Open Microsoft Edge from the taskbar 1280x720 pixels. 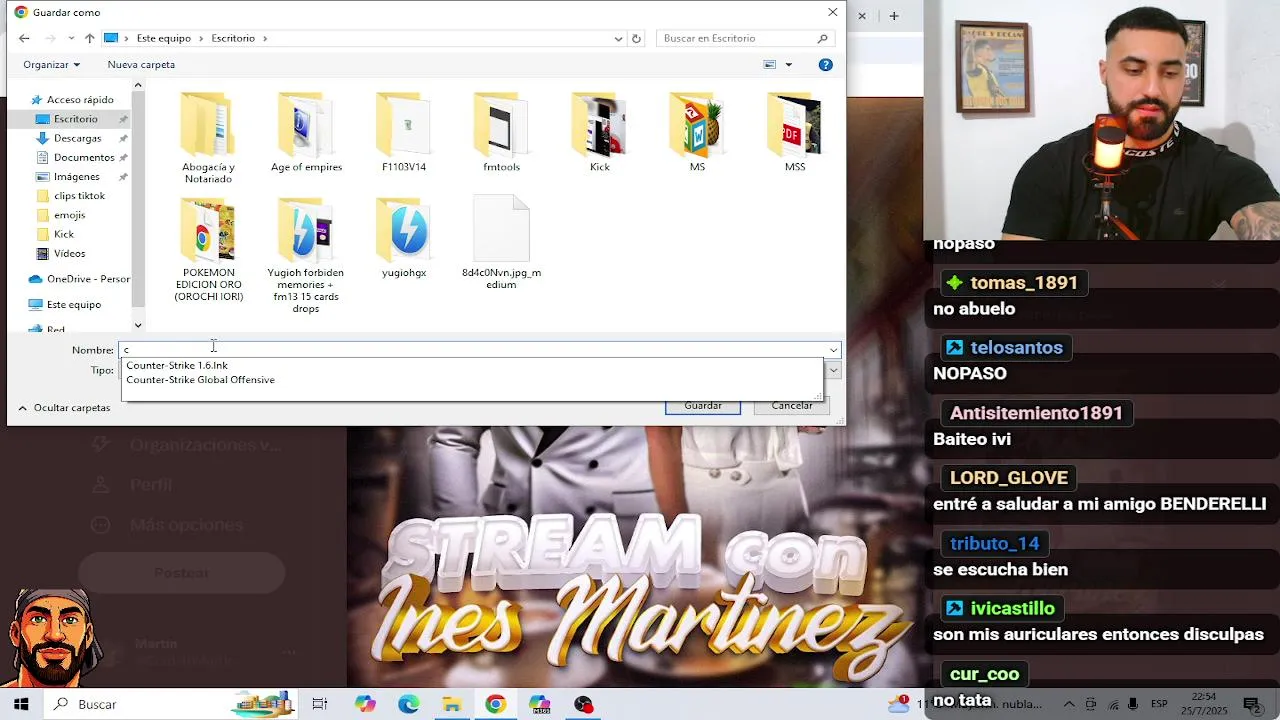point(409,704)
